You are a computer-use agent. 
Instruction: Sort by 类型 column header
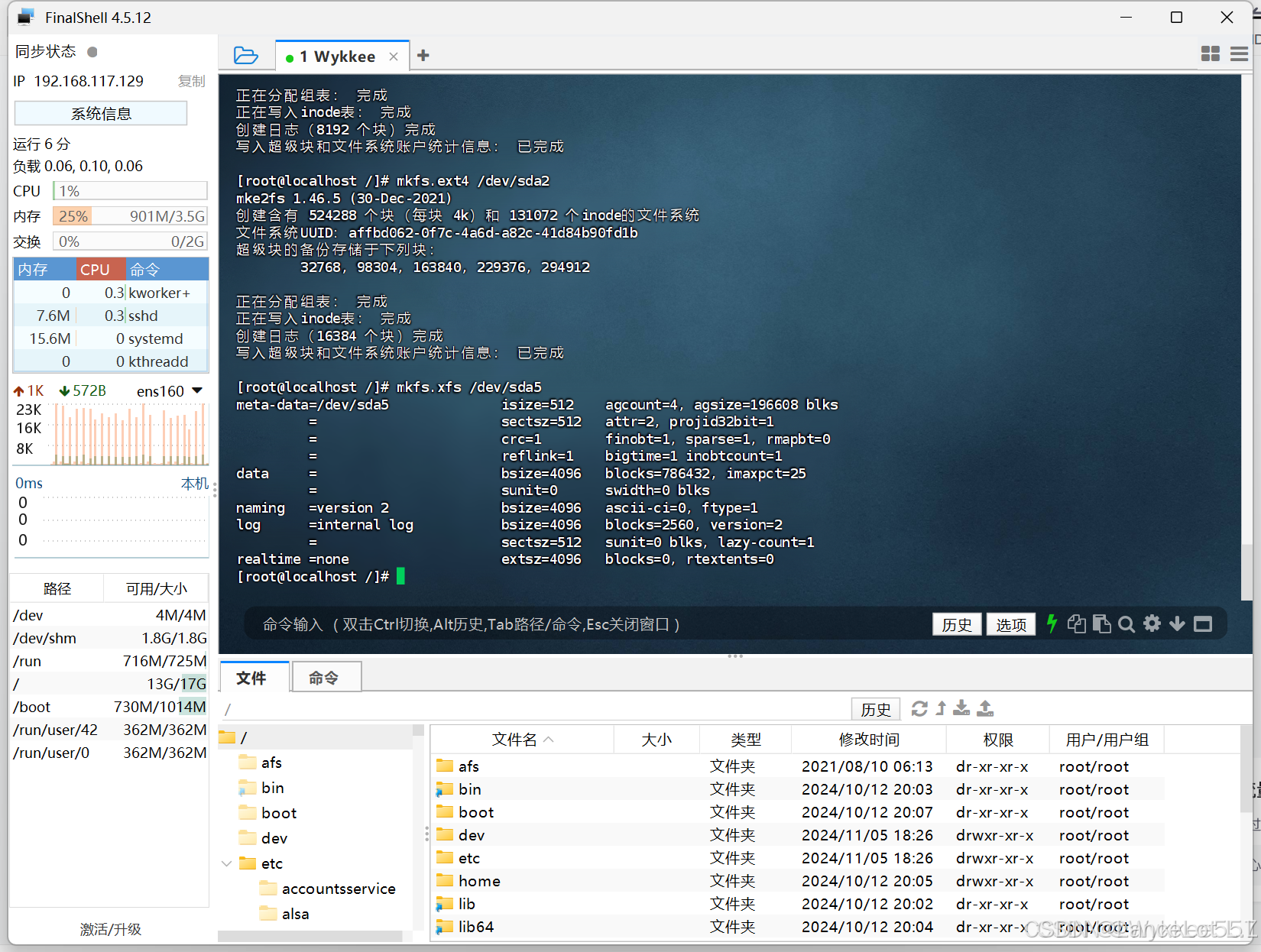click(x=745, y=739)
